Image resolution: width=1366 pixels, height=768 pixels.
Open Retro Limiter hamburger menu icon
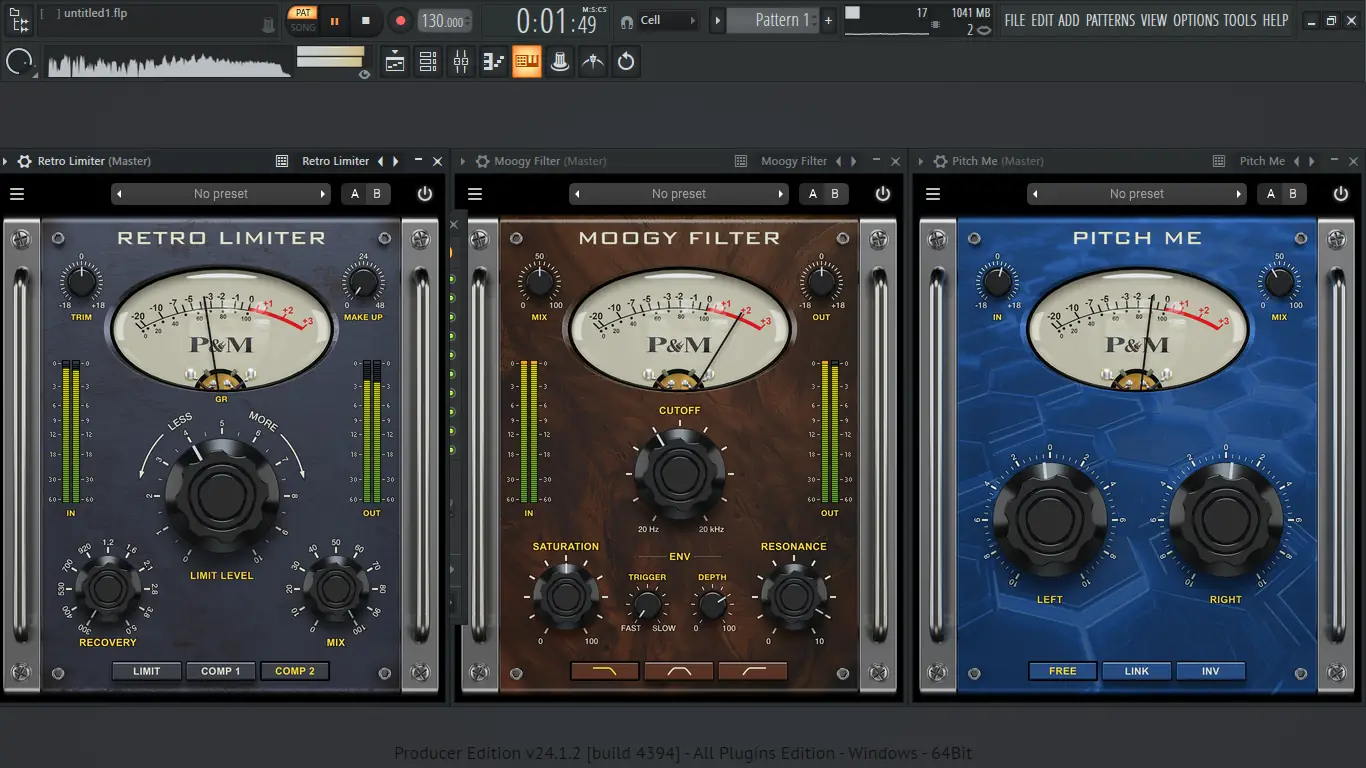tap(17, 194)
